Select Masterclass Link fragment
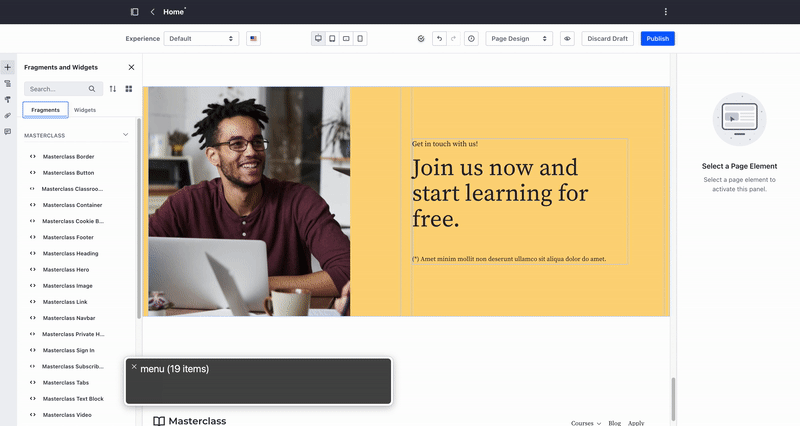This screenshot has width=800, height=426. point(65,302)
